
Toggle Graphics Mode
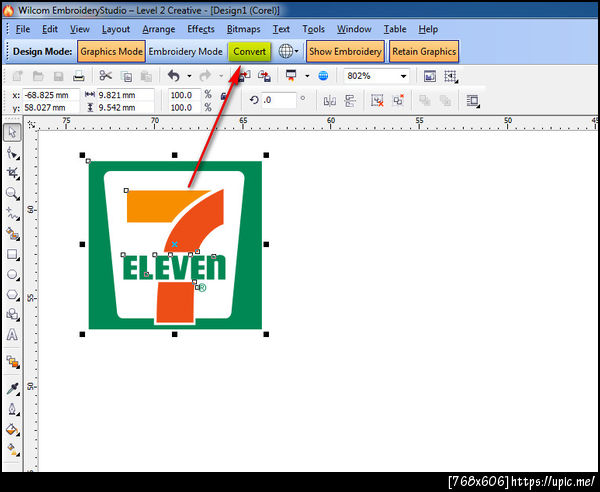[111, 51]
